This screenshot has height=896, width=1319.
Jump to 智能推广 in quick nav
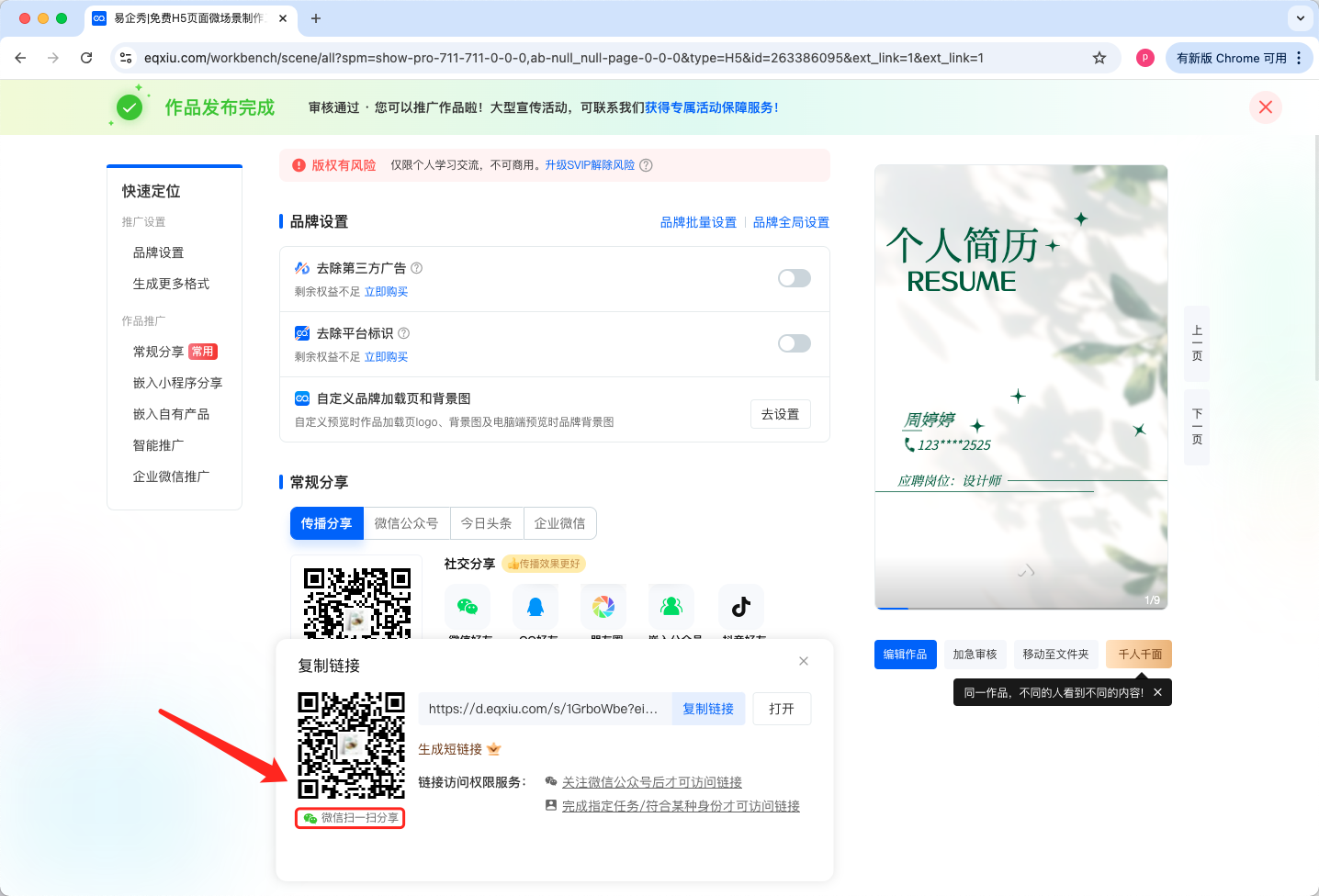coord(158,445)
